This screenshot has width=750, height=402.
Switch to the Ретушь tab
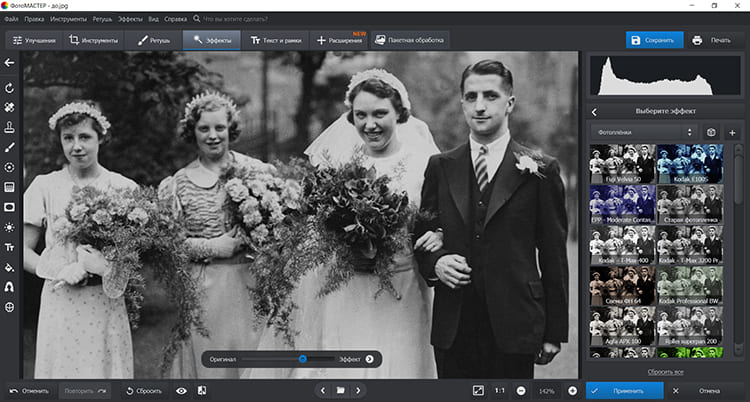tap(153, 41)
